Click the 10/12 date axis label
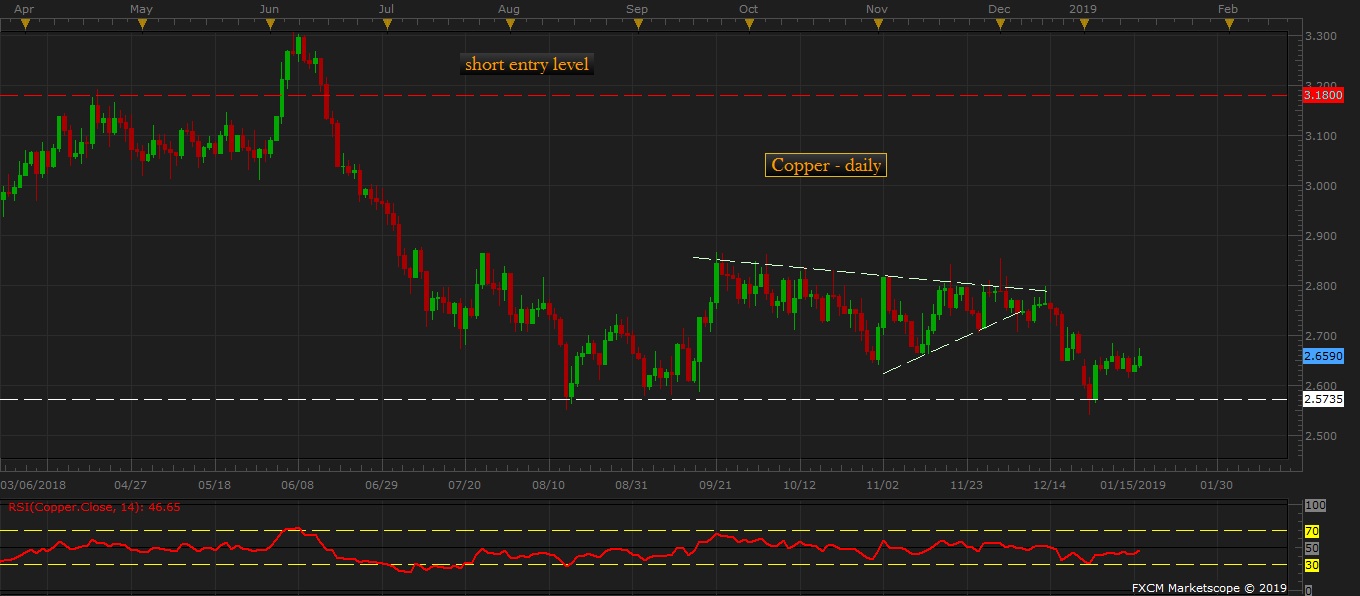This screenshot has height=596, width=1360. pyautogui.click(x=800, y=484)
